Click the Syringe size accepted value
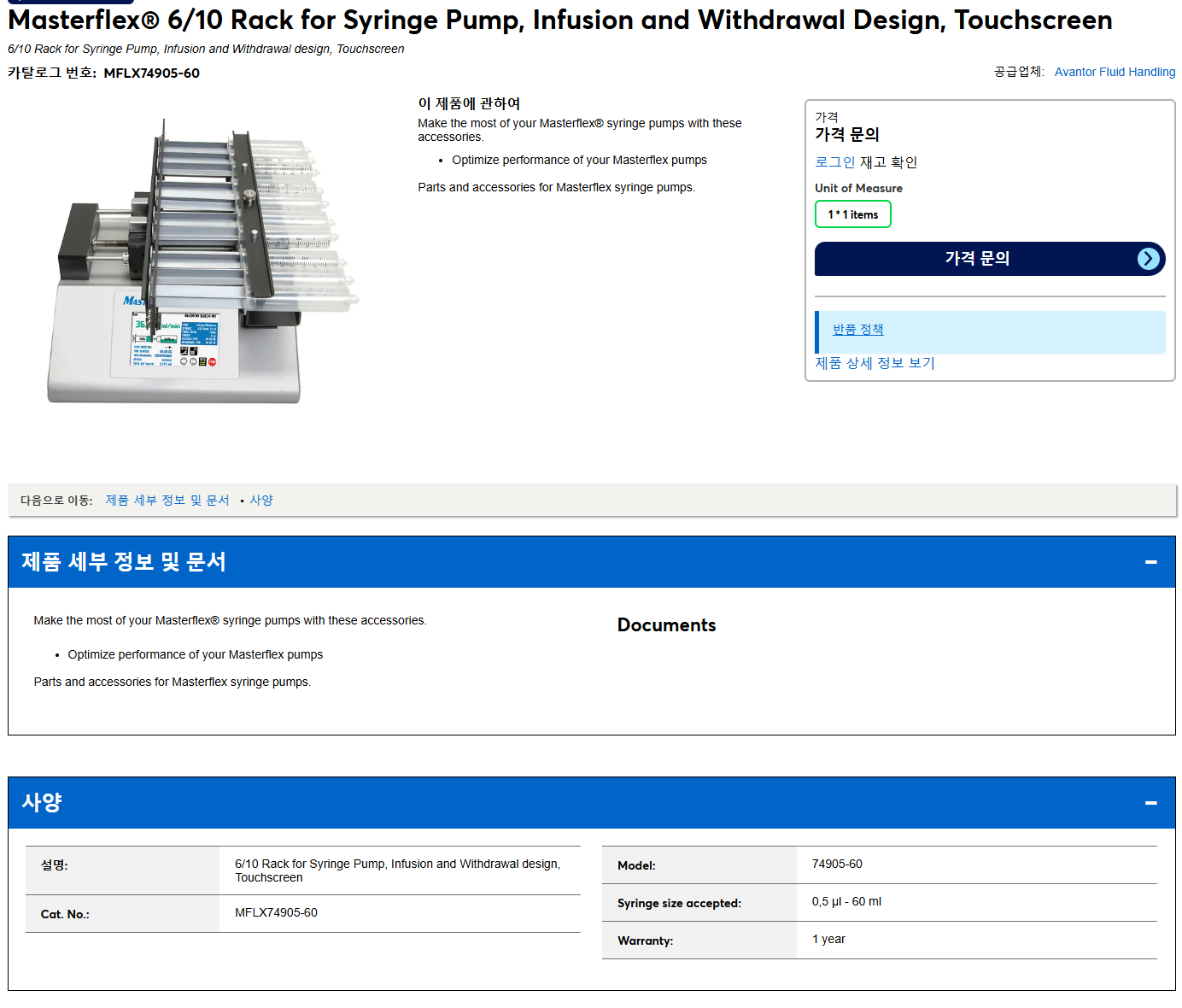The height and width of the screenshot is (1008, 1182). click(846, 902)
